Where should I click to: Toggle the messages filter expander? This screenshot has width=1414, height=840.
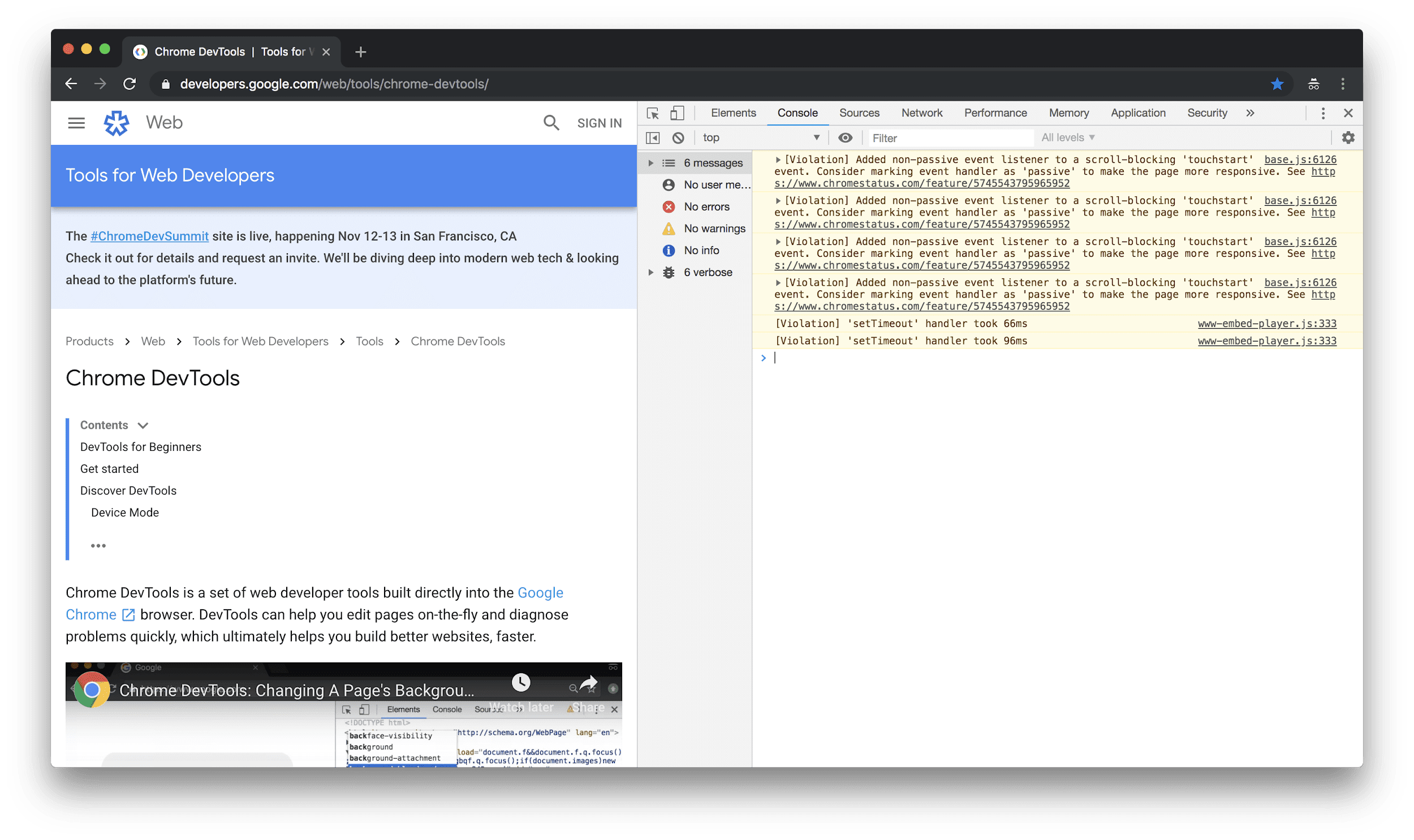pyautogui.click(x=649, y=162)
